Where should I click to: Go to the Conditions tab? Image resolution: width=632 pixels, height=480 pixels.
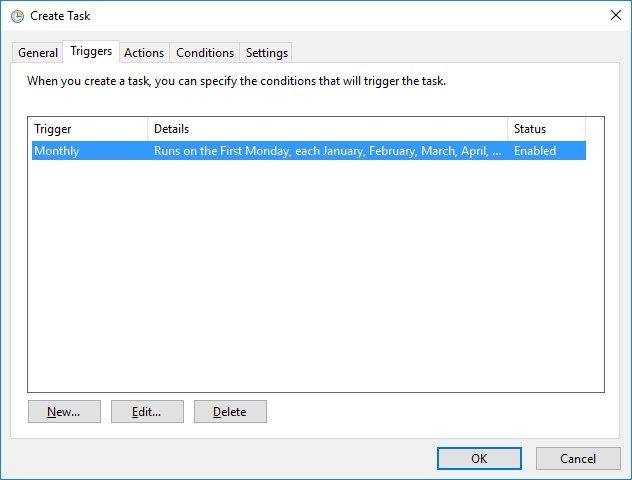(205, 53)
